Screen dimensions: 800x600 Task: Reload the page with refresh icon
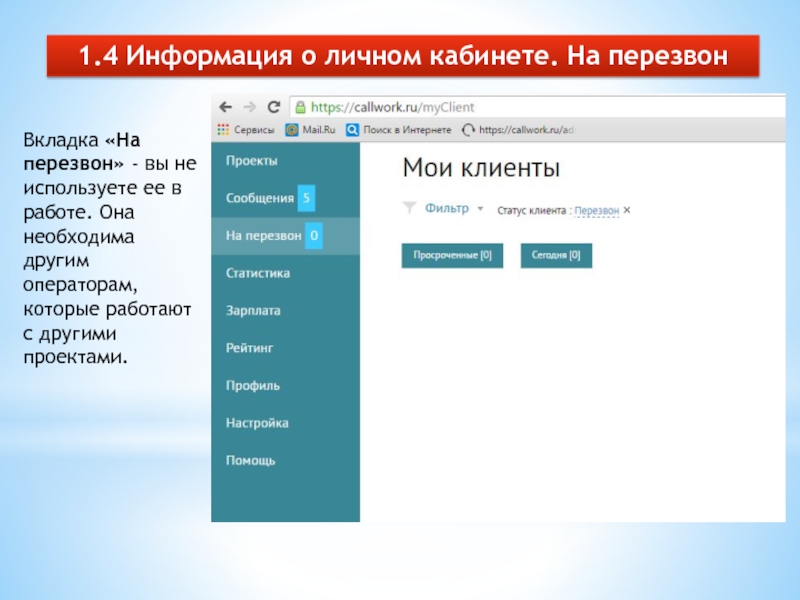pos(272,107)
